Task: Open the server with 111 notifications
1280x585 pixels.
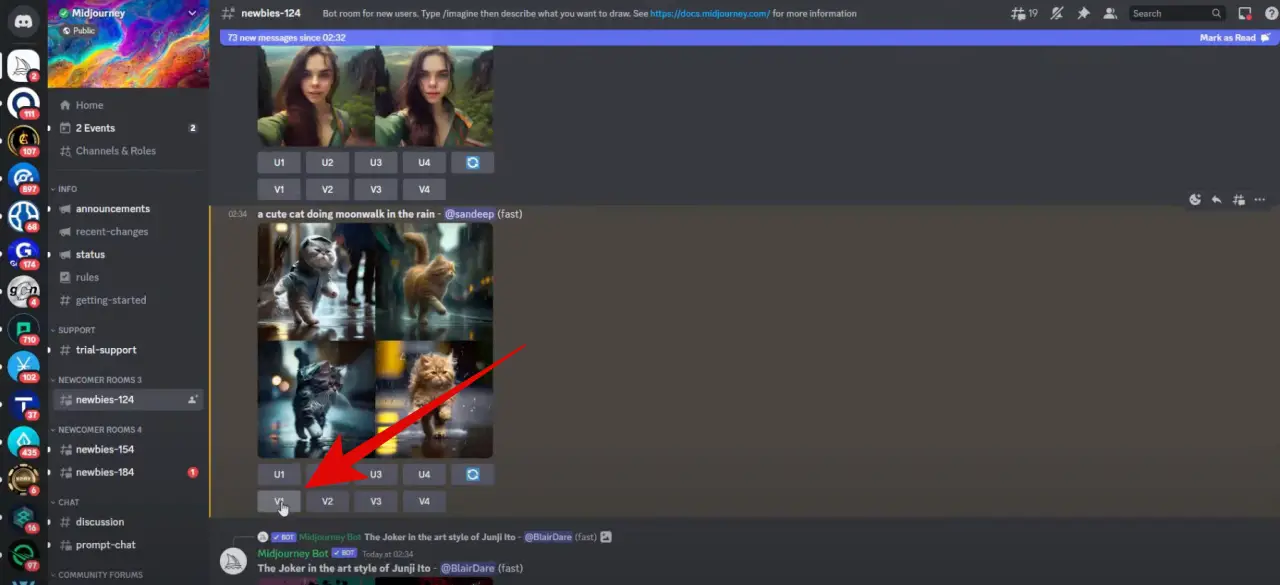Action: [23, 103]
